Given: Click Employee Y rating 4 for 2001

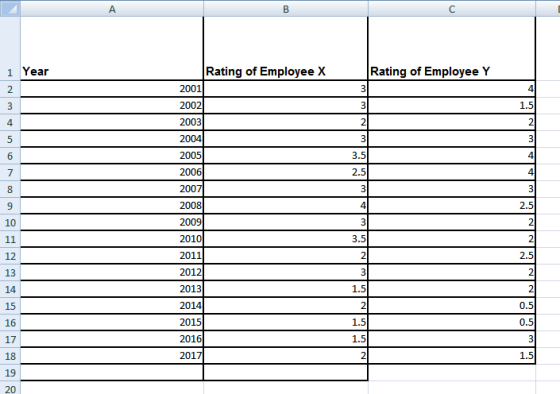Looking at the screenshot, I should pos(452,89).
